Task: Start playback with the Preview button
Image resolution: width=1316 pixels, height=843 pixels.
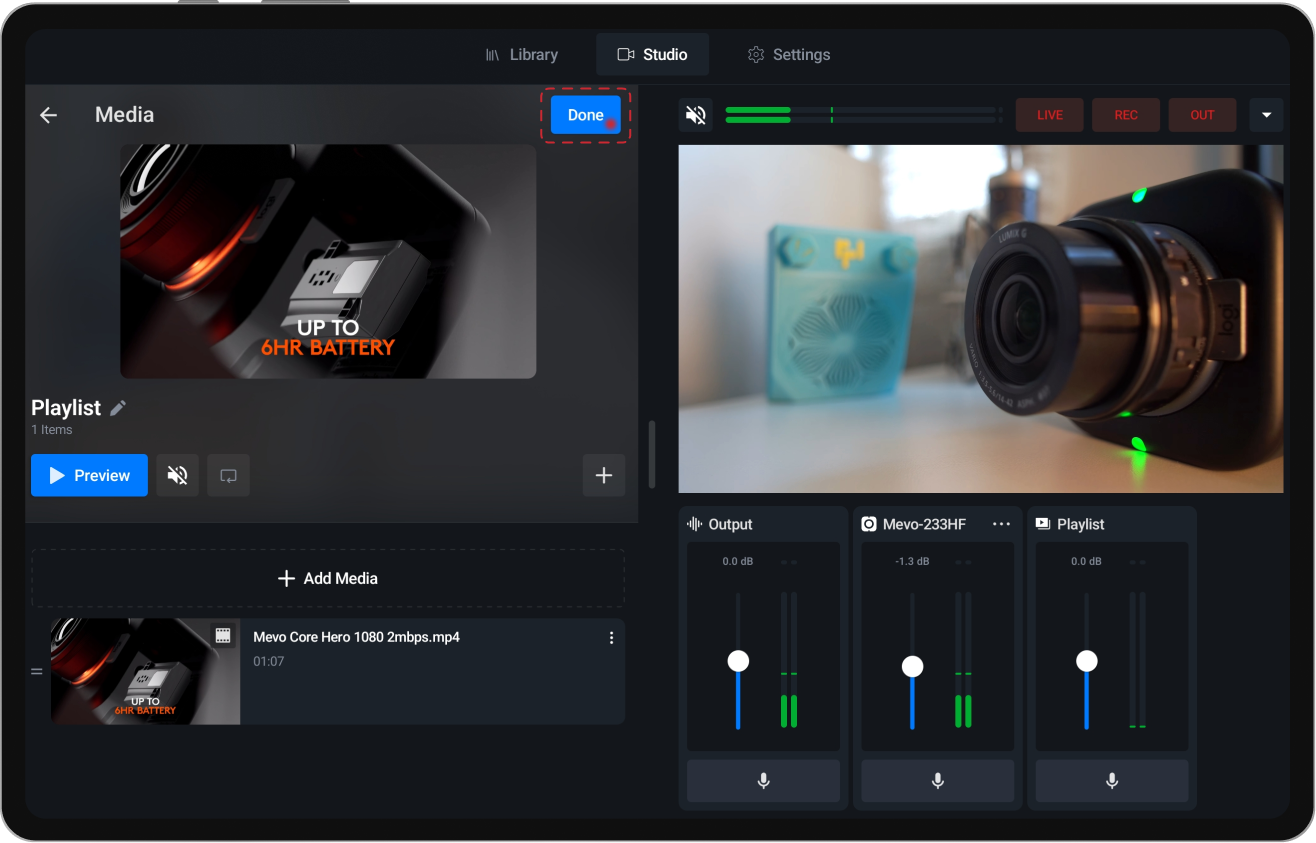Action: [x=89, y=475]
